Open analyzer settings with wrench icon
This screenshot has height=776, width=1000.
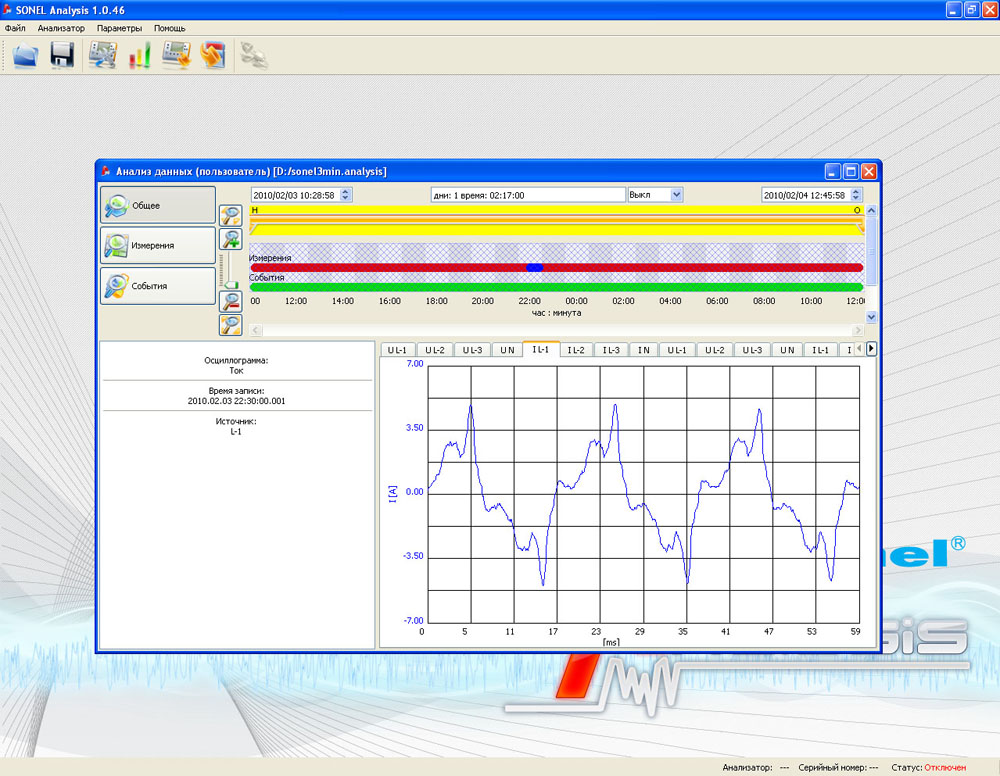click(x=102, y=55)
